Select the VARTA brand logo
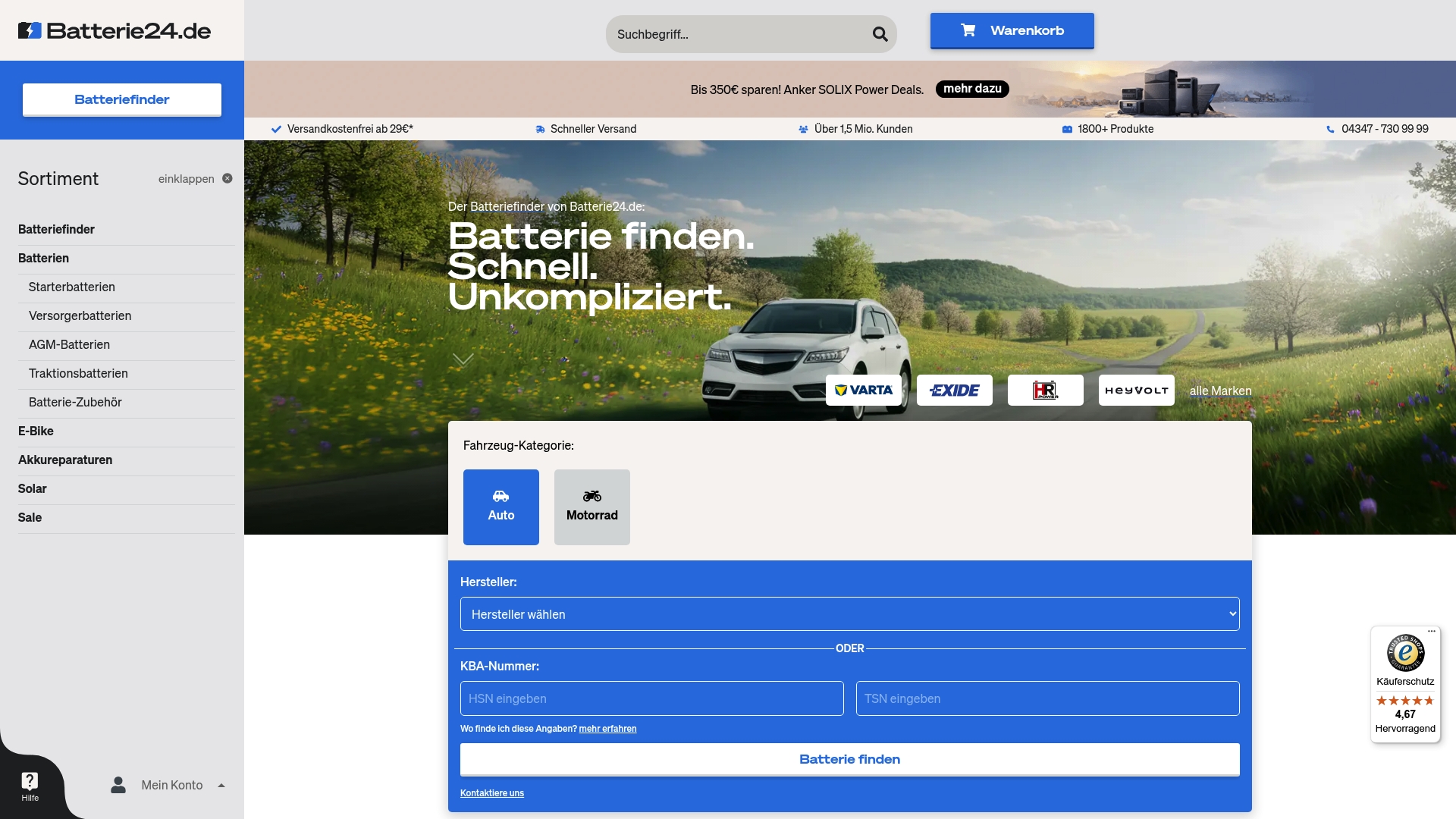This screenshot has width=1456, height=819. pos(864,390)
